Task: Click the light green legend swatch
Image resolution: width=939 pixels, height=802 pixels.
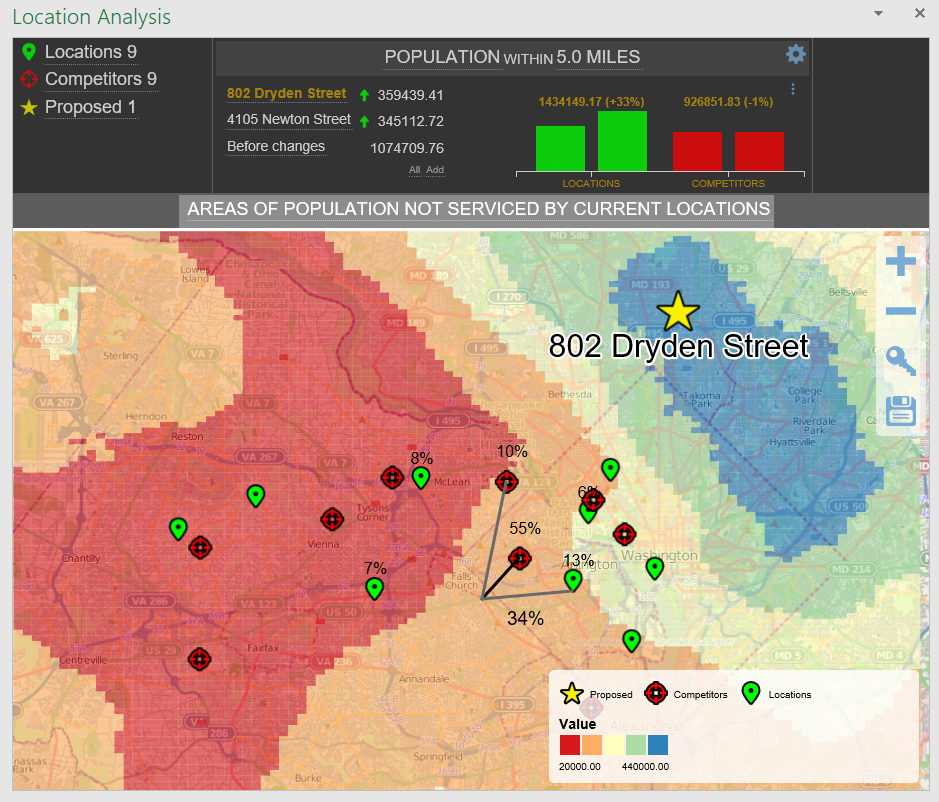Action: point(636,745)
